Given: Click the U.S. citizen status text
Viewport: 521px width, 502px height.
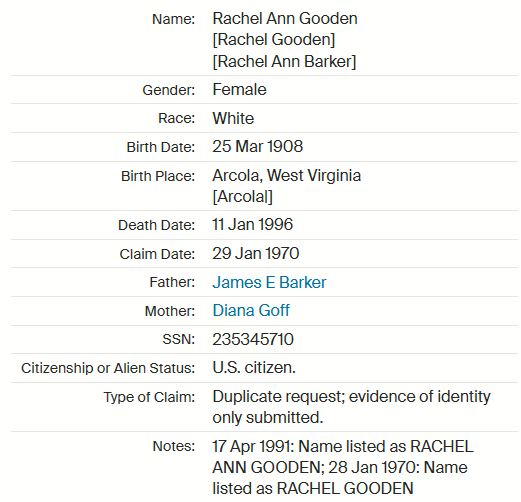Looking at the screenshot, I should pos(254,368).
